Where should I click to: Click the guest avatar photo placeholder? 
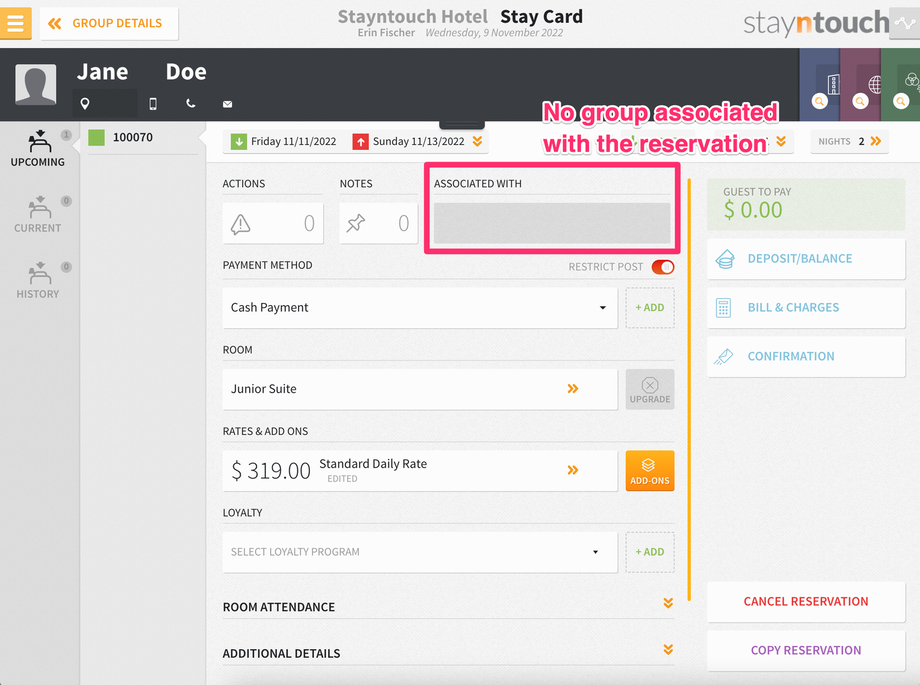(36, 85)
